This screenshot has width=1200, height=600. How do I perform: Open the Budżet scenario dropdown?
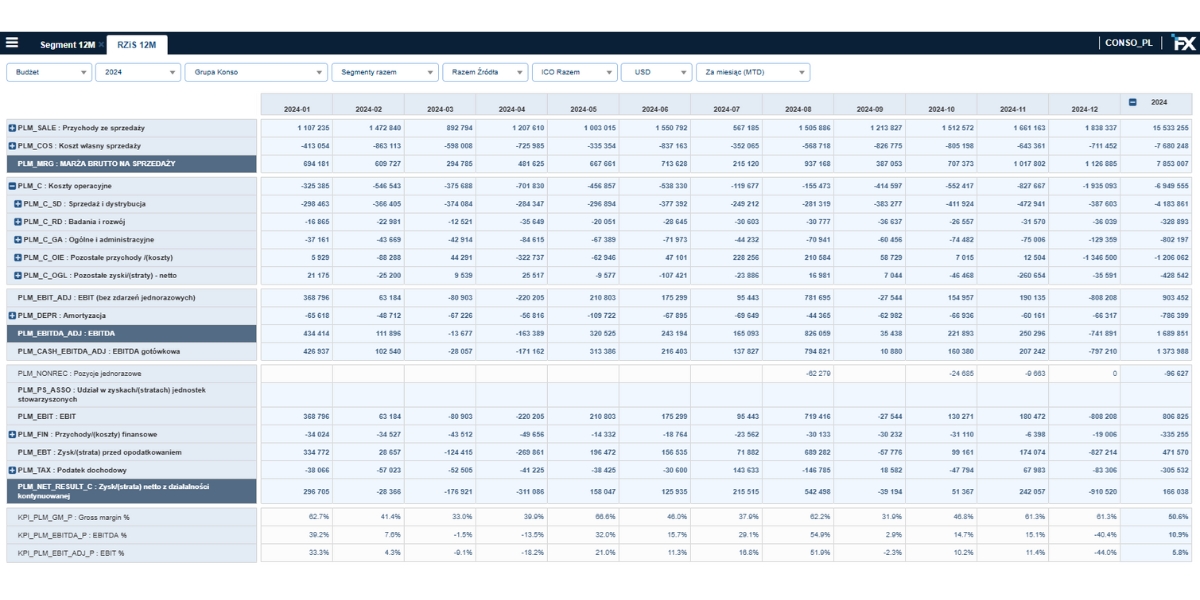49,72
